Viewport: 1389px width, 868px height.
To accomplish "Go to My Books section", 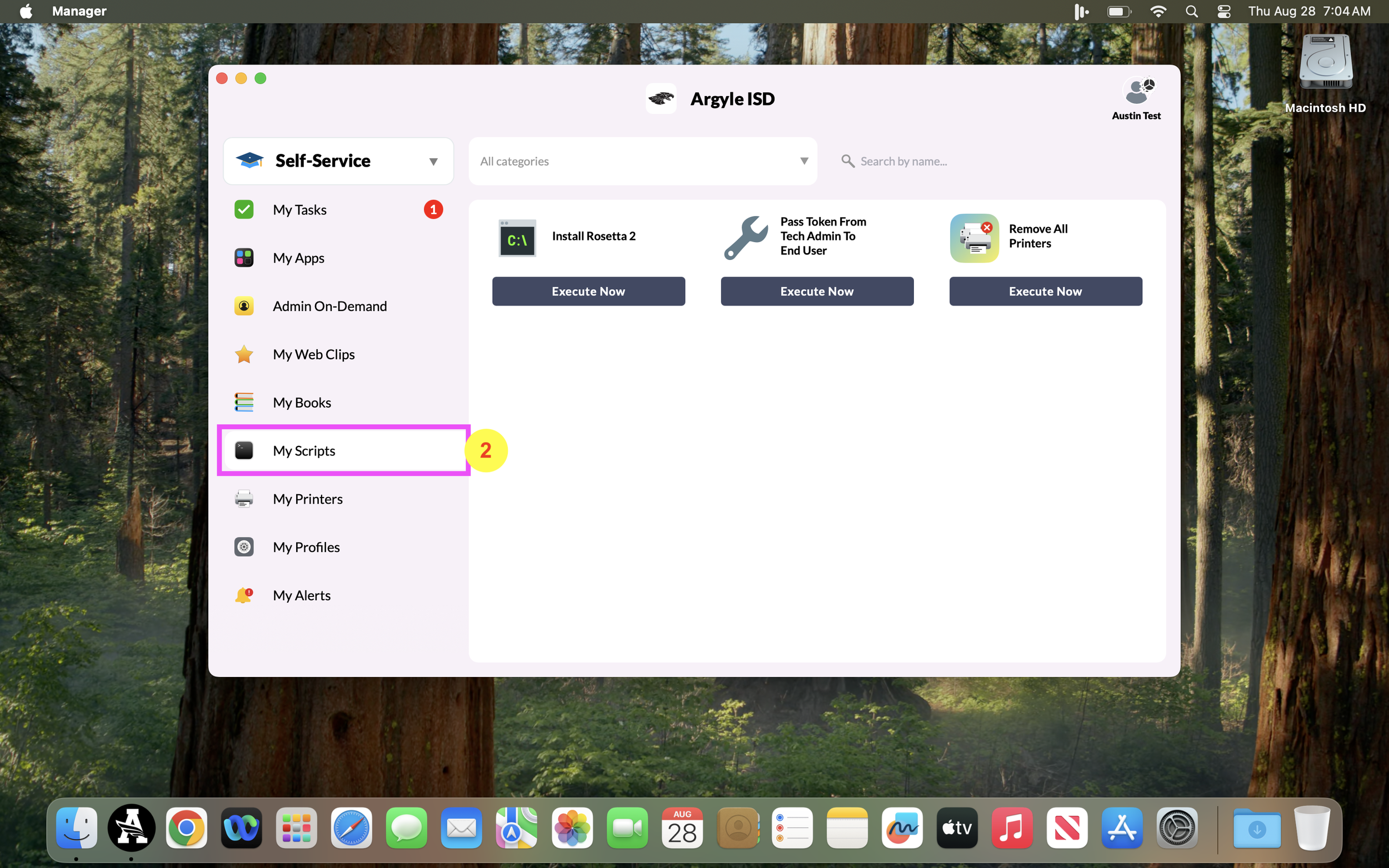I will point(302,403).
